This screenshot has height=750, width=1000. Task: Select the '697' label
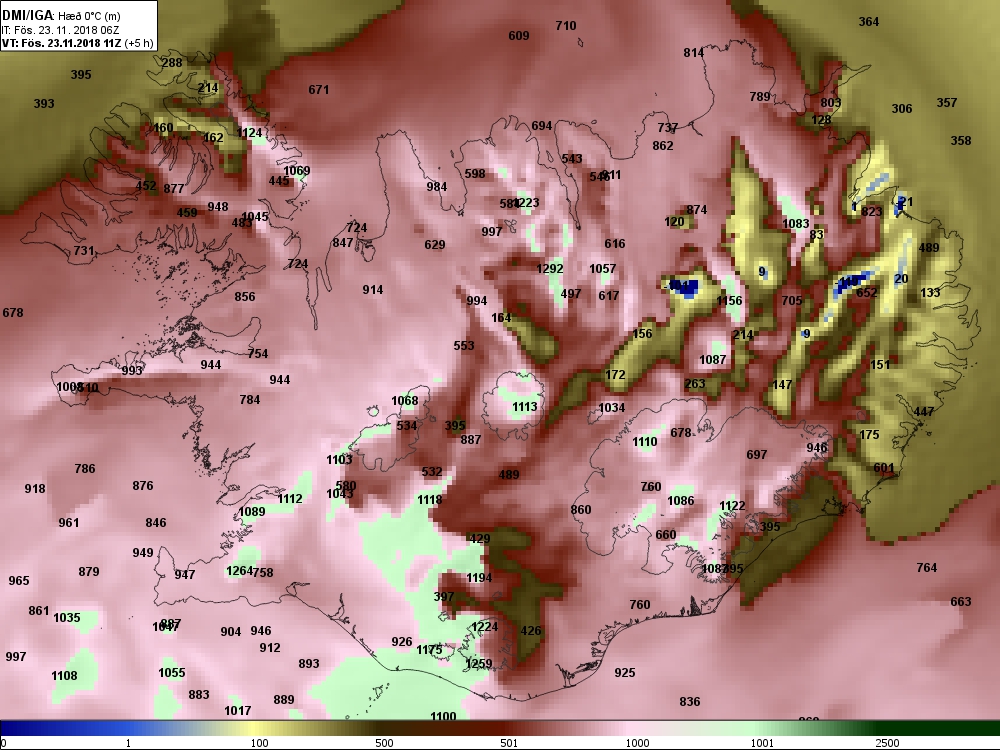[x=756, y=454]
